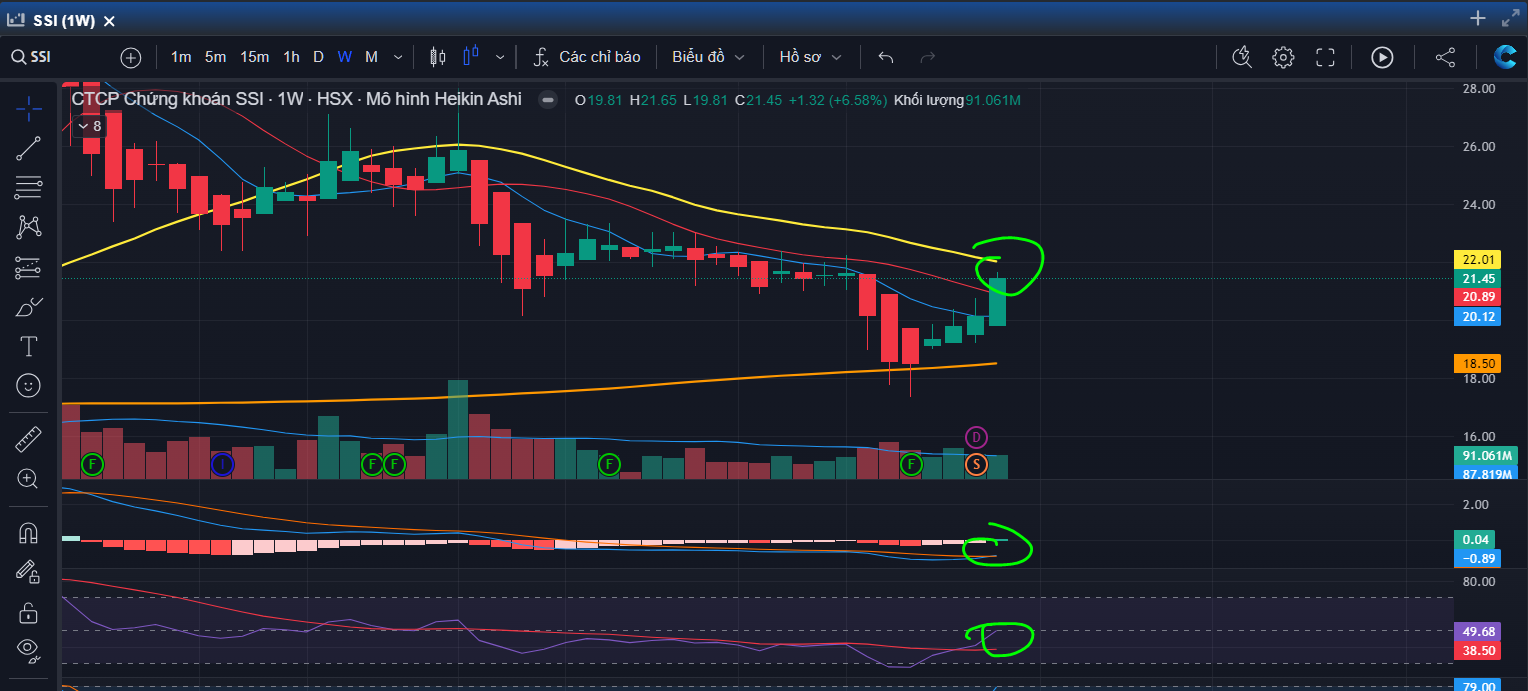Activate the zoom in tool

29,479
